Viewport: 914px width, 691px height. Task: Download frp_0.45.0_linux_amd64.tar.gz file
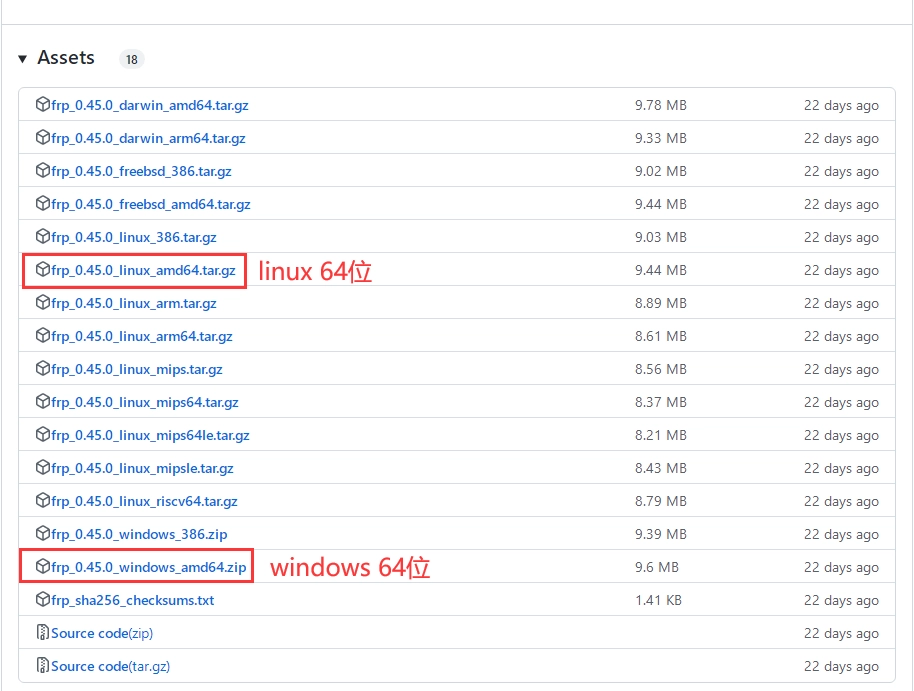pyautogui.click(x=143, y=271)
